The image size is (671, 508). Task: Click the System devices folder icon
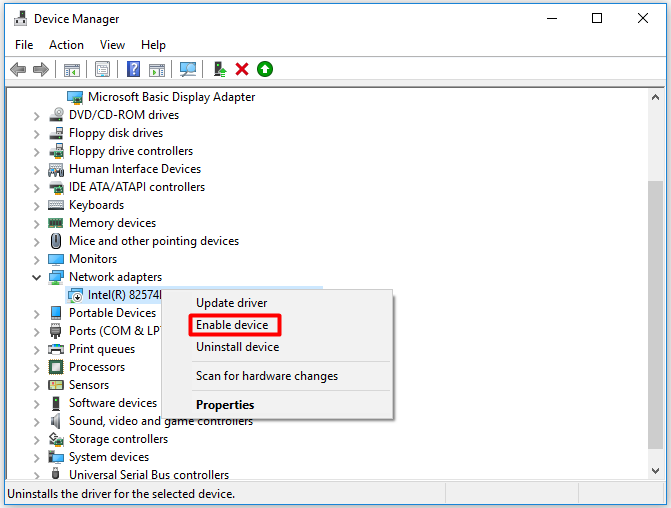tap(56, 457)
